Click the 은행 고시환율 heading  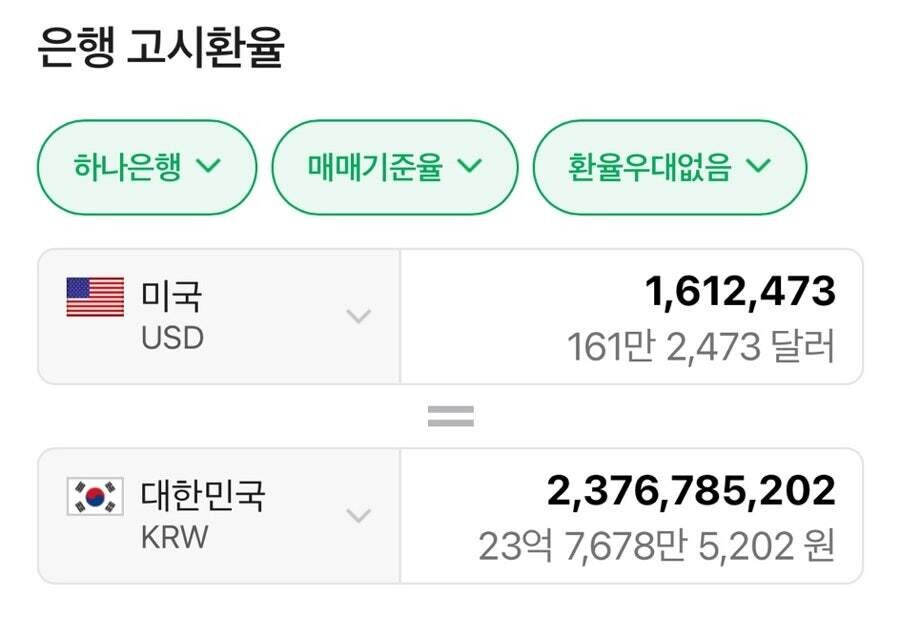pyautogui.click(x=160, y=48)
